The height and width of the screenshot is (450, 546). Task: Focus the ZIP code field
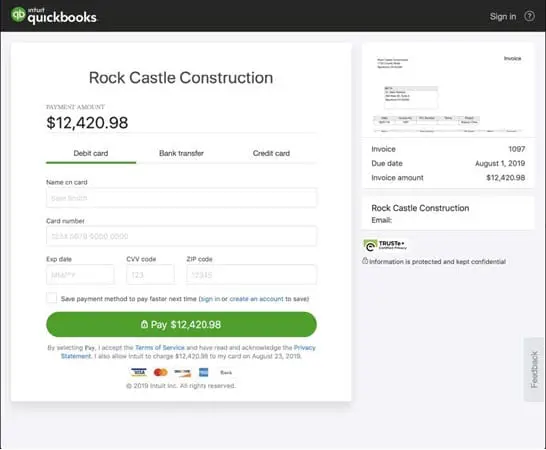click(251, 275)
